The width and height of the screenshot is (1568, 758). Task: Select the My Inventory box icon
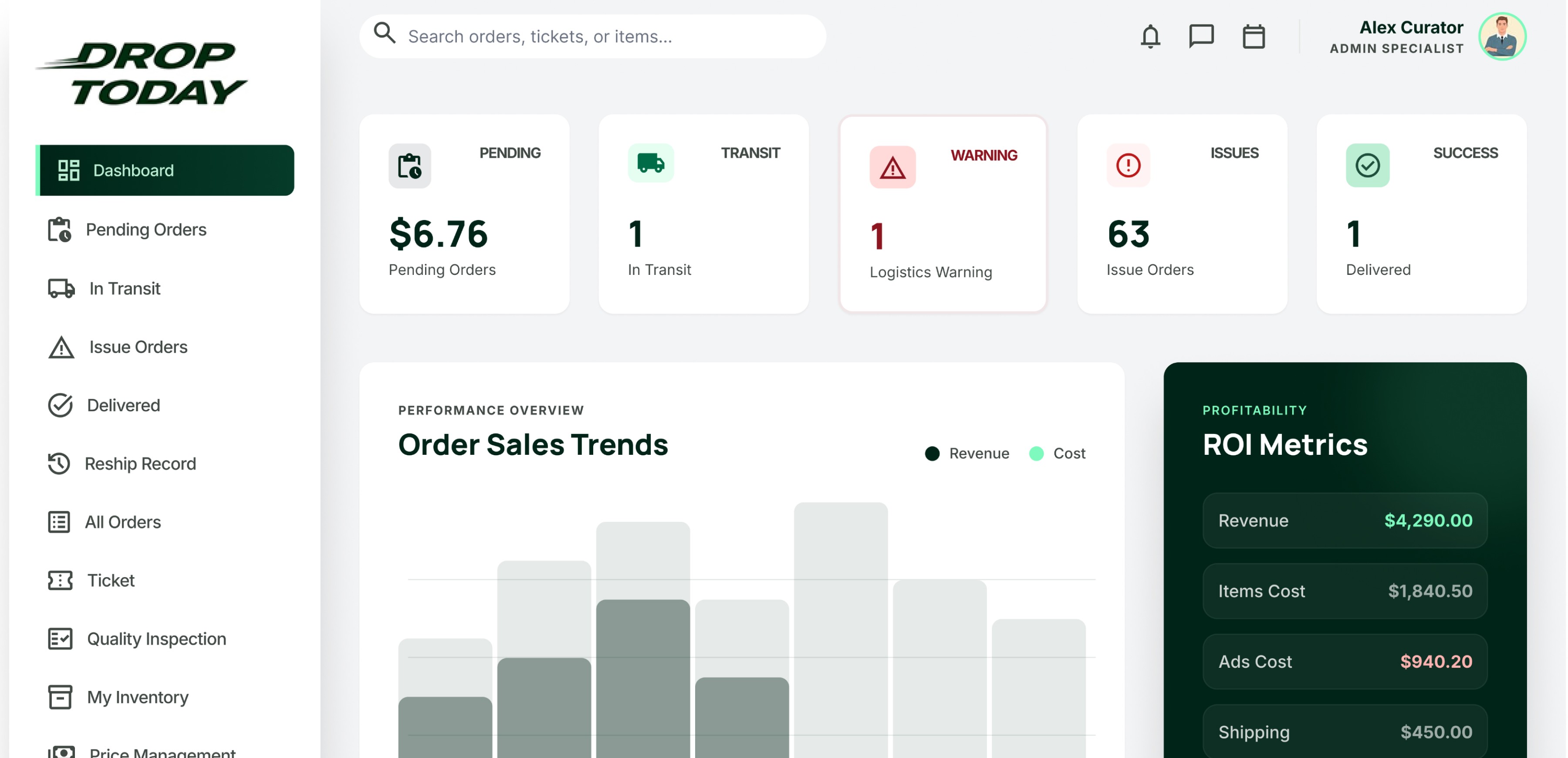(x=60, y=697)
